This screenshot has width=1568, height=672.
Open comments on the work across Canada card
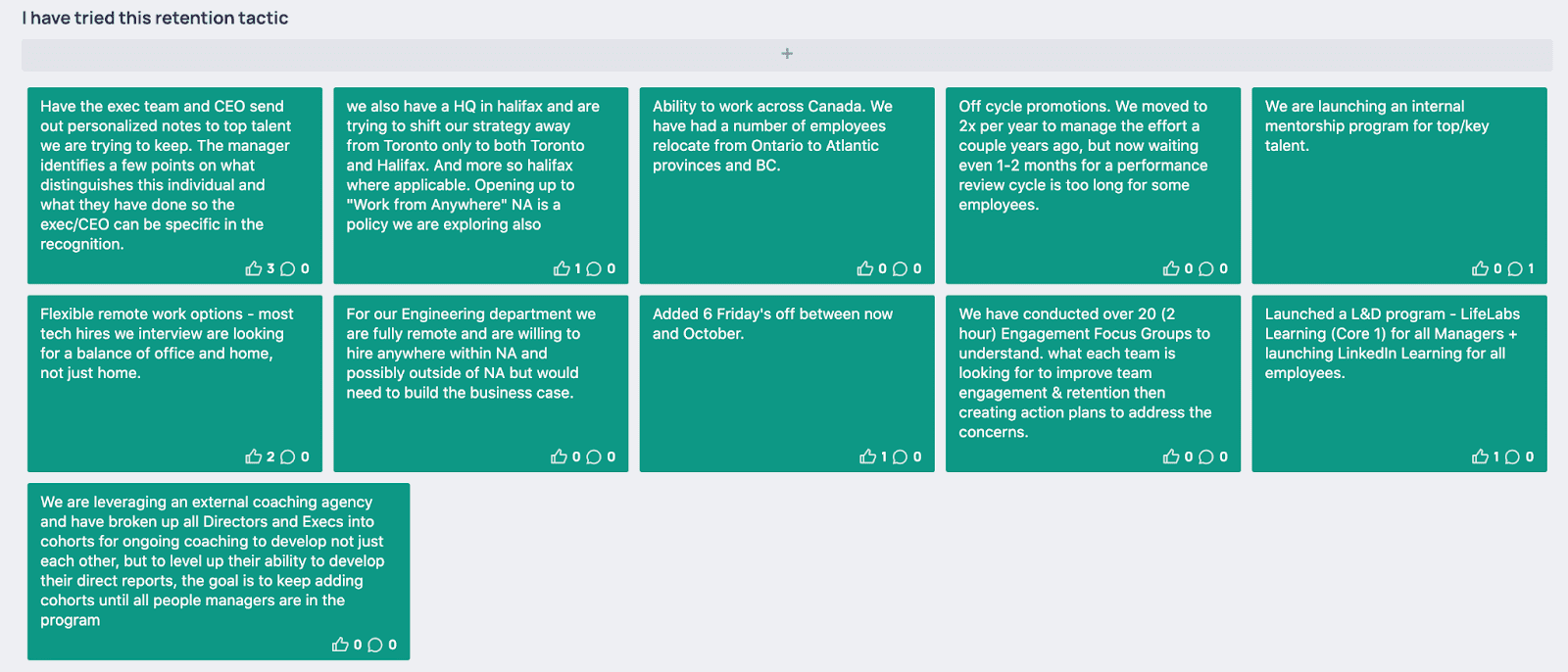coord(900,268)
